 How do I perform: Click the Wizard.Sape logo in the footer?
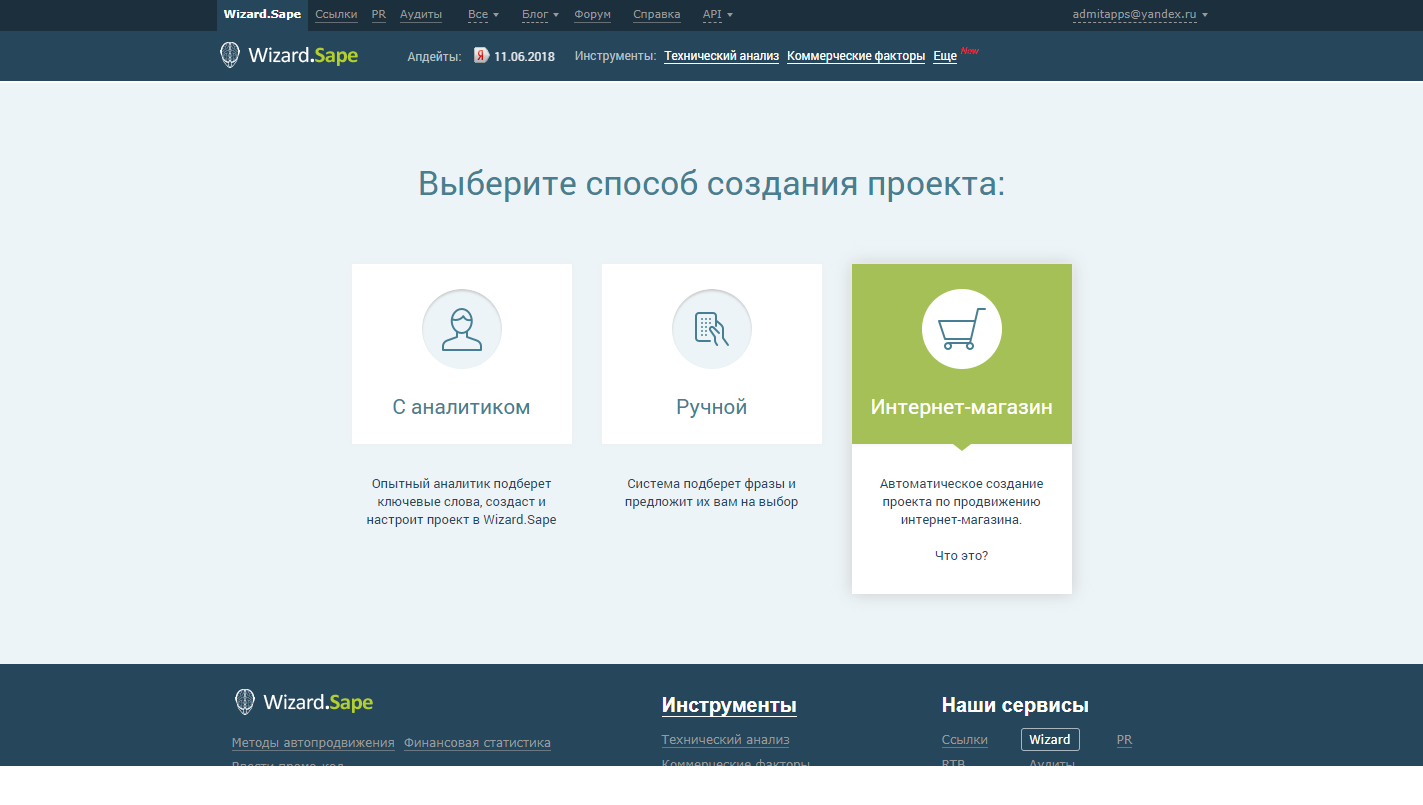tap(303, 701)
